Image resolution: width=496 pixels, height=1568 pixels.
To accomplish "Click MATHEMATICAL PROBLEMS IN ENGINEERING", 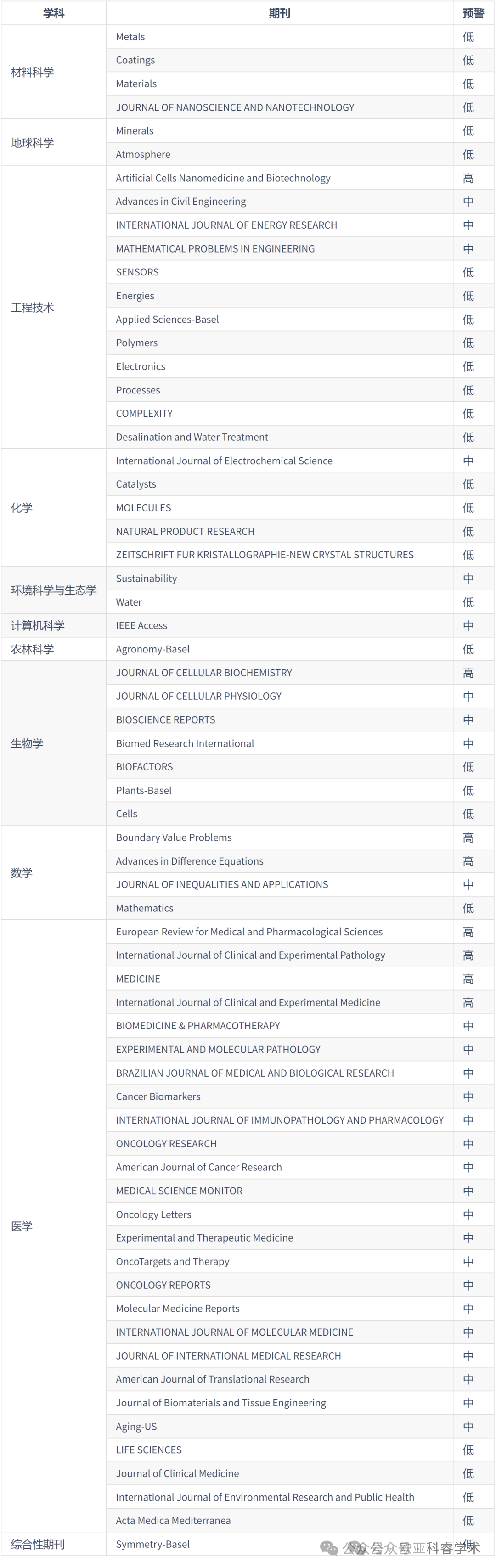I will pyautogui.click(x=215, y=249).
